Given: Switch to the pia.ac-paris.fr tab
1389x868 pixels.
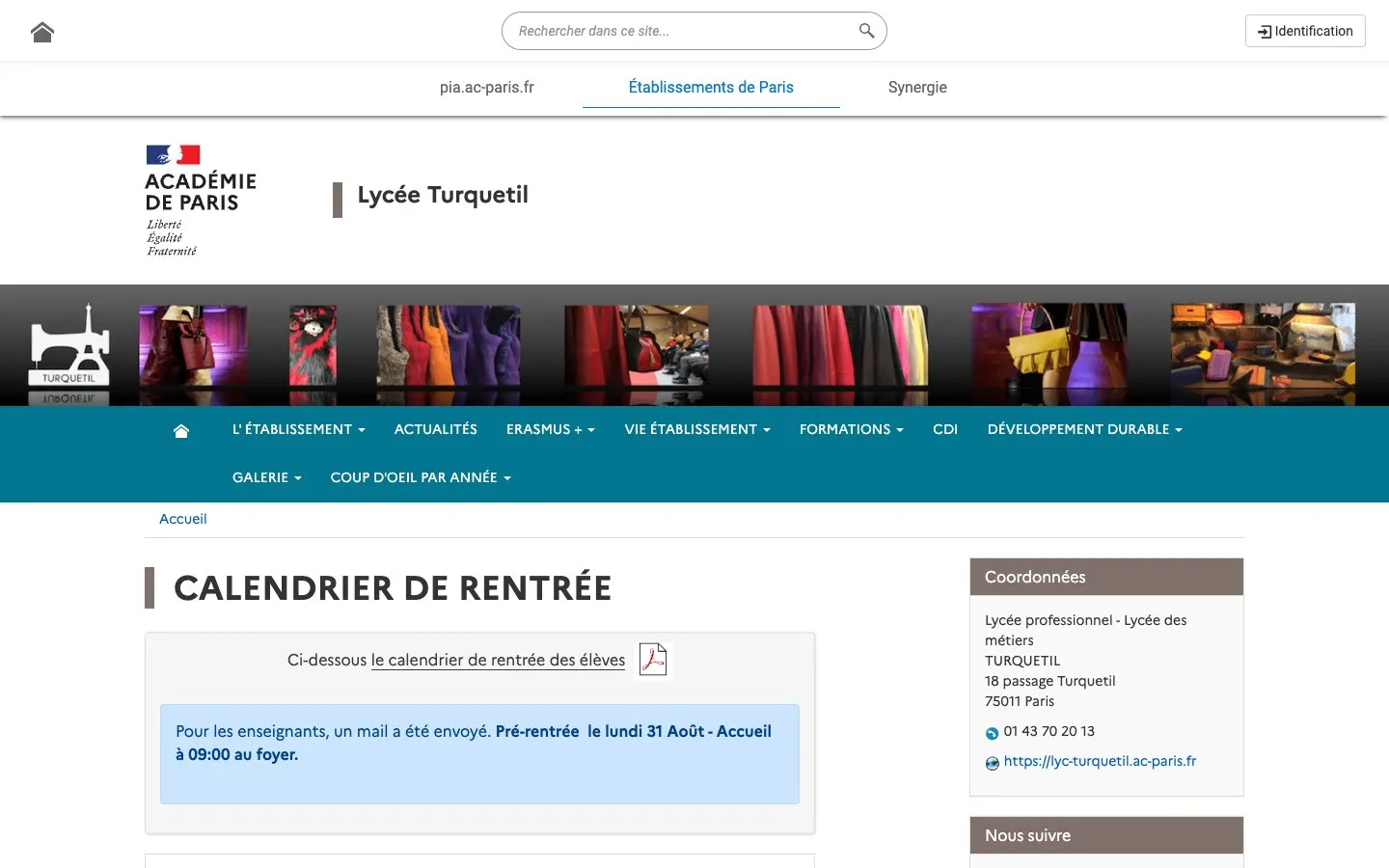Looking at the screenshot, I should point(487,87).
